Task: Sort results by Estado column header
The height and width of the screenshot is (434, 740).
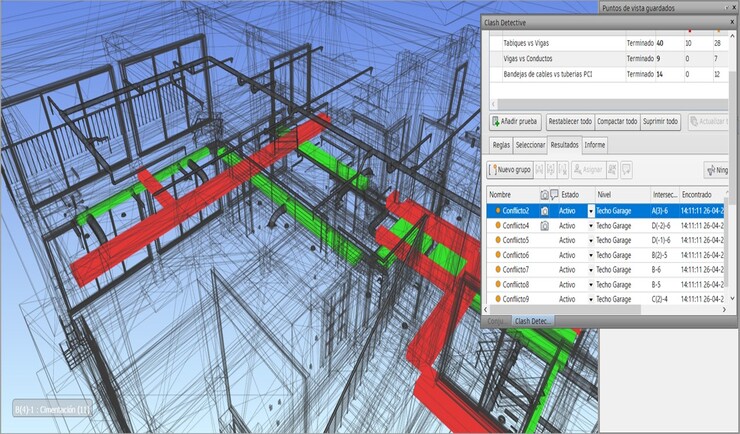Action: coord(576,194)
